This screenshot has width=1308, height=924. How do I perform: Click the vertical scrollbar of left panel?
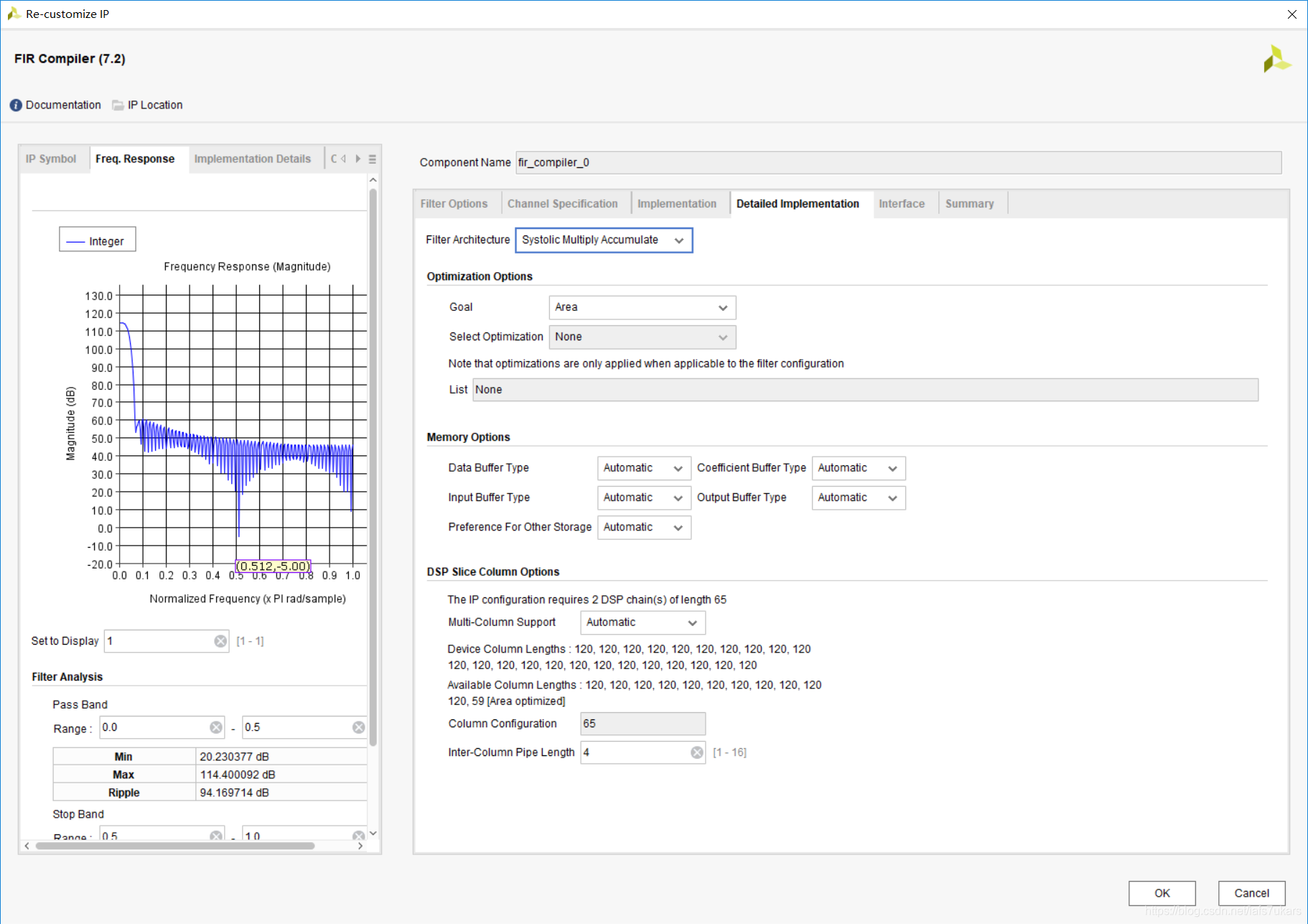point(373,467)
